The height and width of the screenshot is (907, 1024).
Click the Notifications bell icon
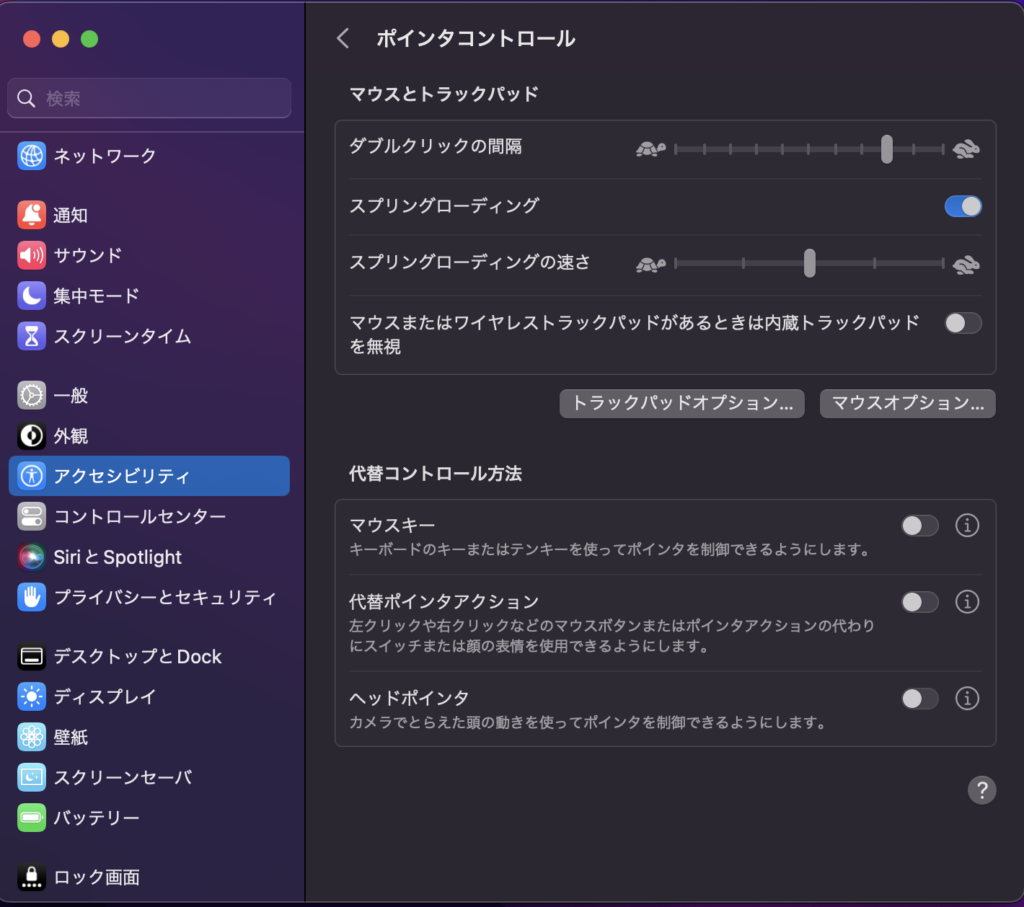tap(31, 215)
